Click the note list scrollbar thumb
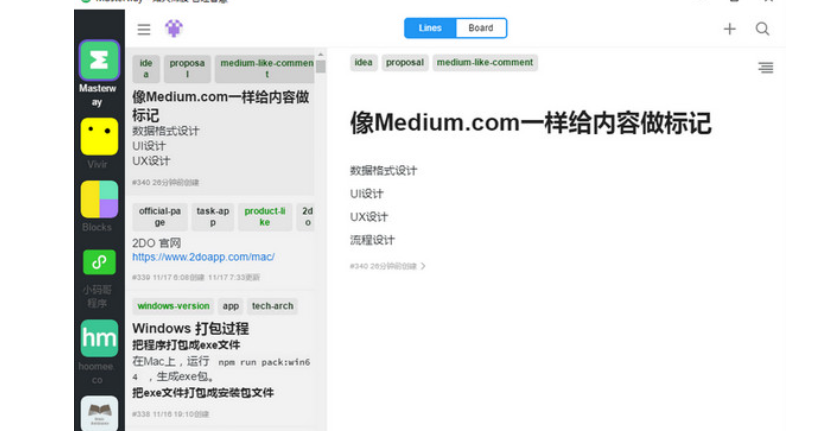Screen dimensions: 835x431 click(320, 67)
